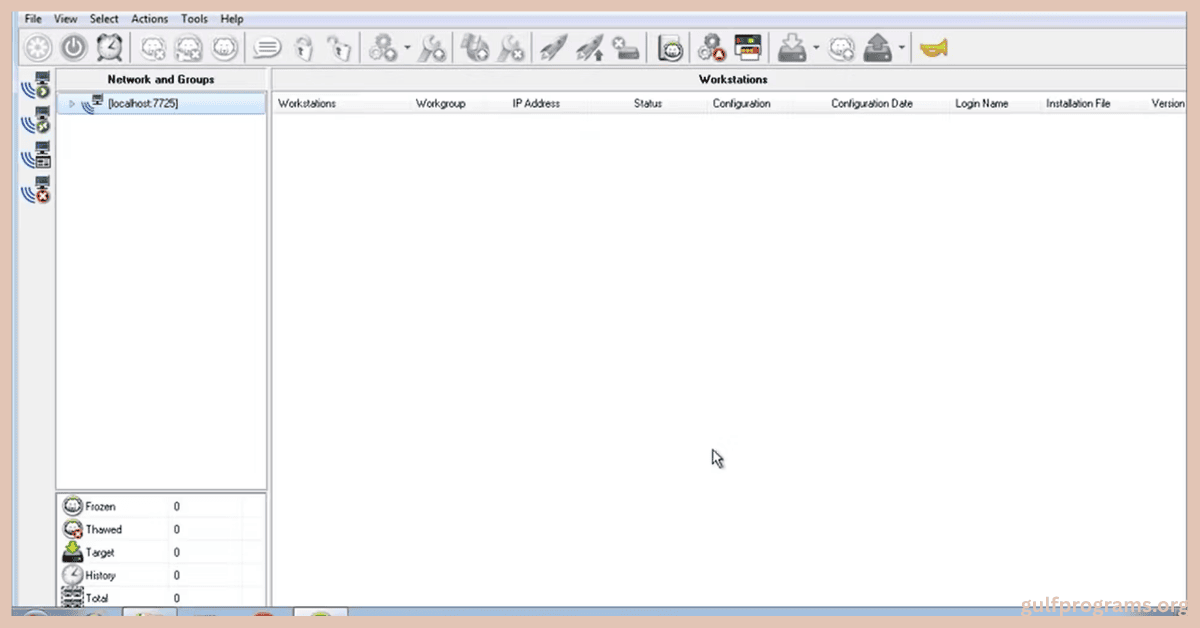Screen dimensions: 1200x628
Task: Open dropdown arrow beside upload tray icon
Action: 902,48
